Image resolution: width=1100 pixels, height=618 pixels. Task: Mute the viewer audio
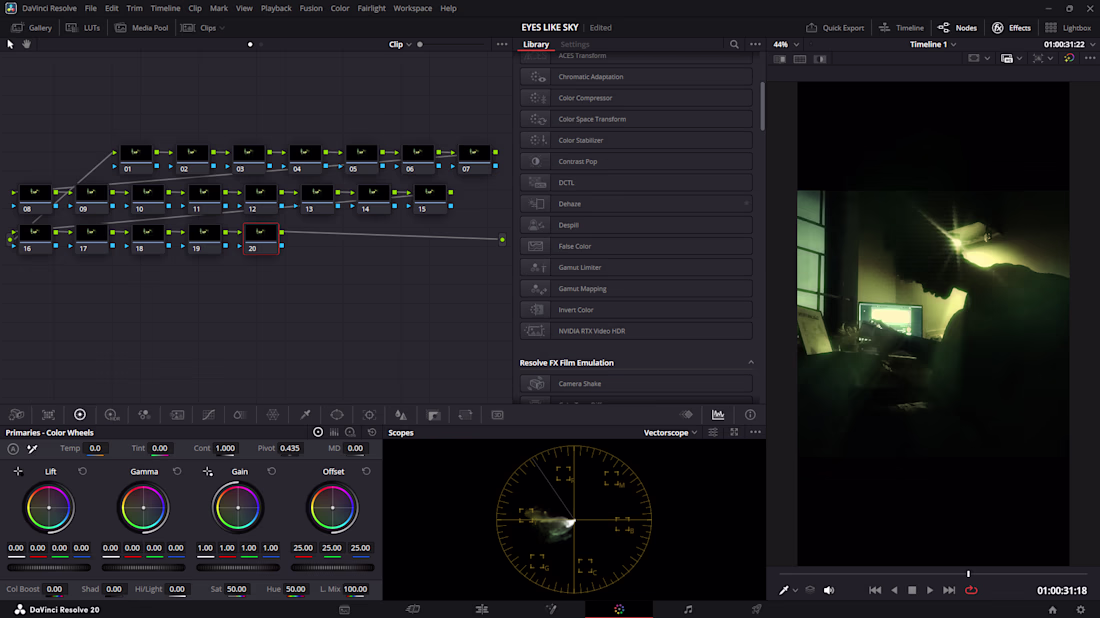coord(828,590)
